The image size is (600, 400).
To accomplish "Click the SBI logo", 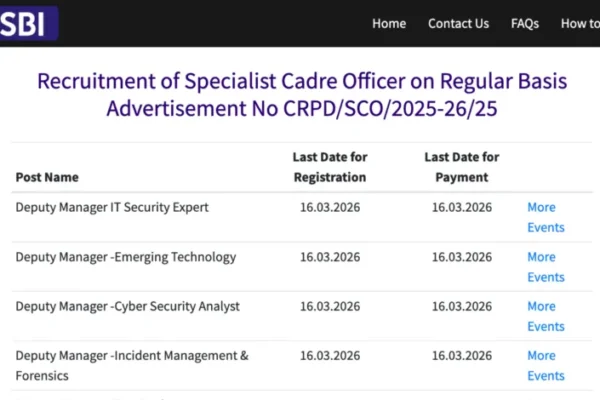I will click(x=28, y=22).
